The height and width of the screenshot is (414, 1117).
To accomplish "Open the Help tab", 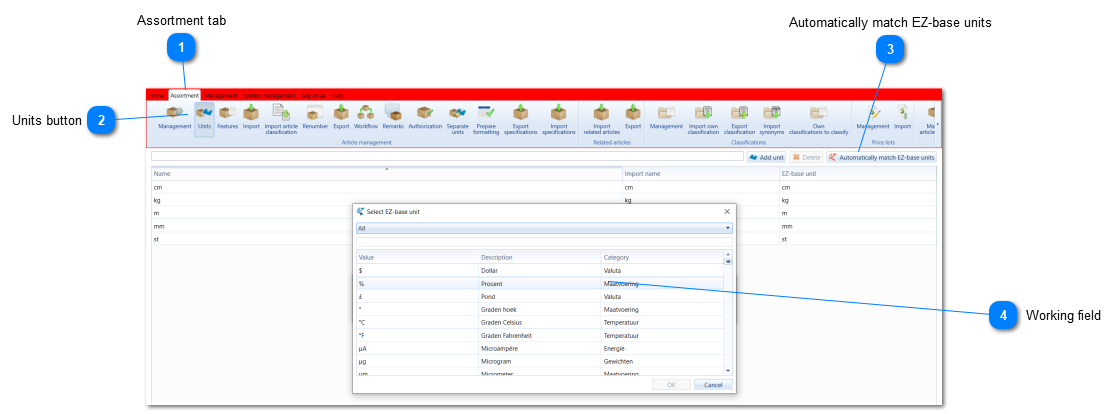I will (338, 95).
